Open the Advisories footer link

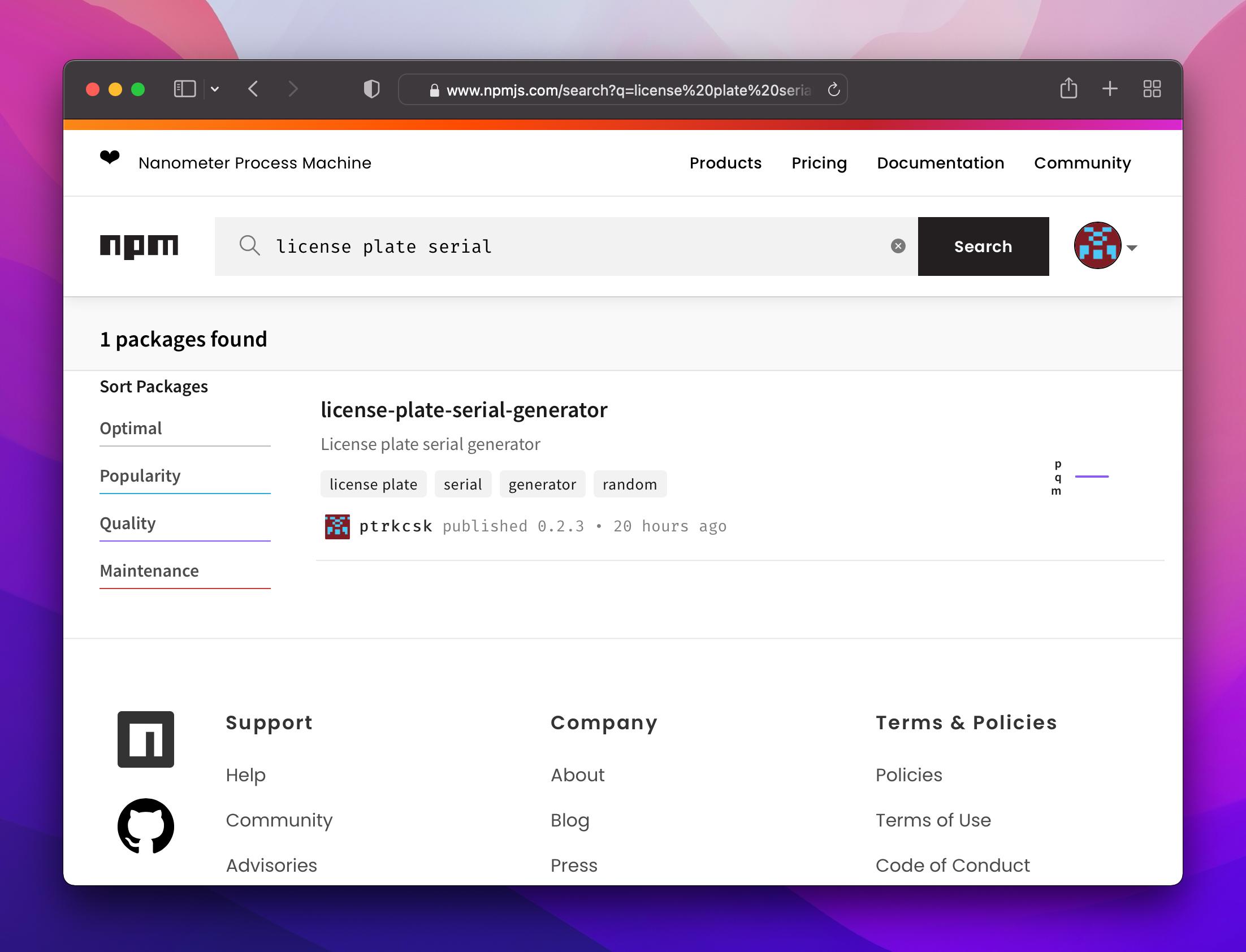coord(271,866)
